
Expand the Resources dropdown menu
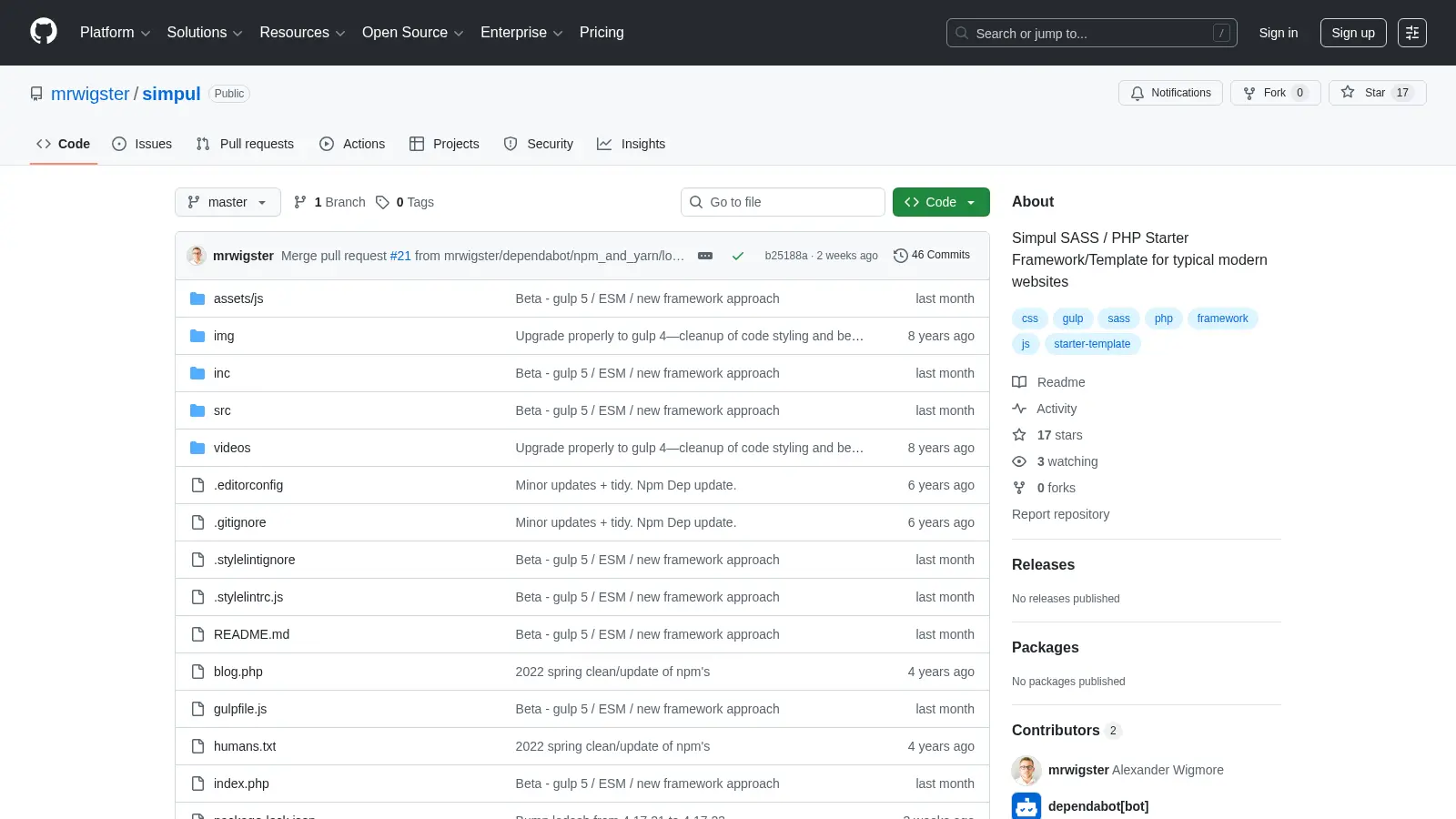(302, 33)
